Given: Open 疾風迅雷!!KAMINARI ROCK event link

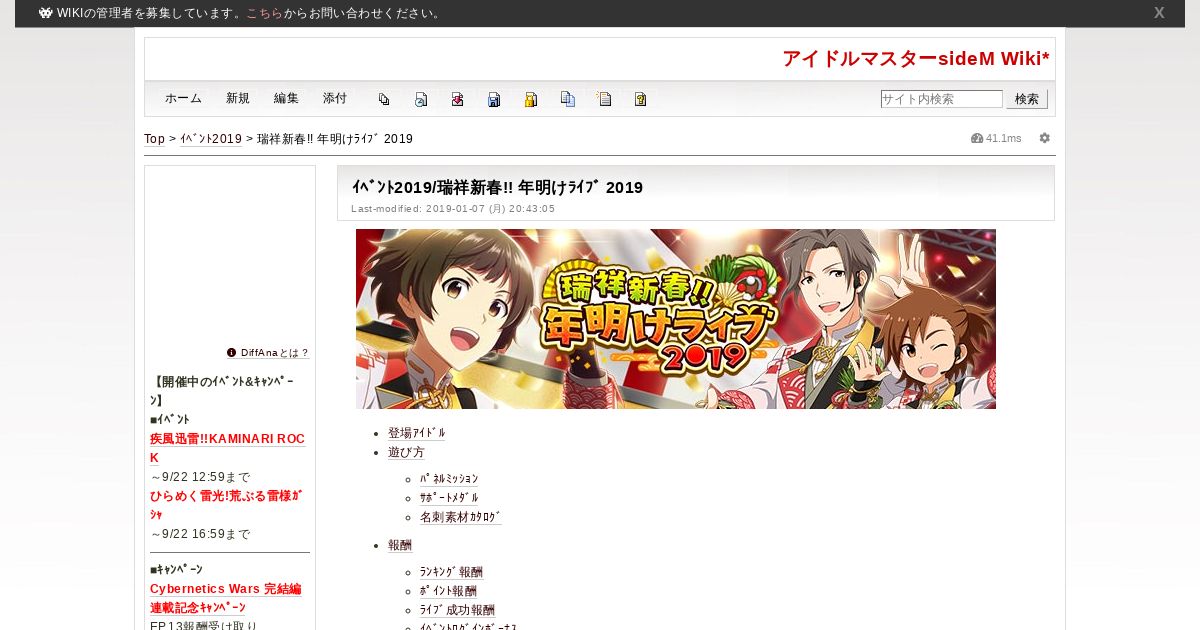Looking at the screenshot, I should [227, 448].
